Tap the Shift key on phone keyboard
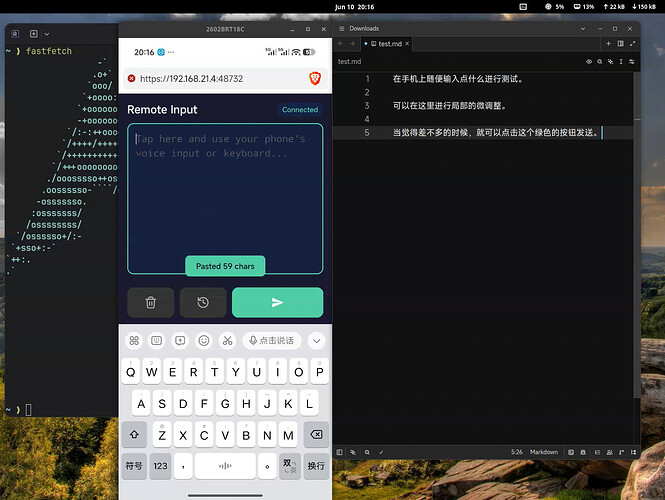 (x=134, y=435)
